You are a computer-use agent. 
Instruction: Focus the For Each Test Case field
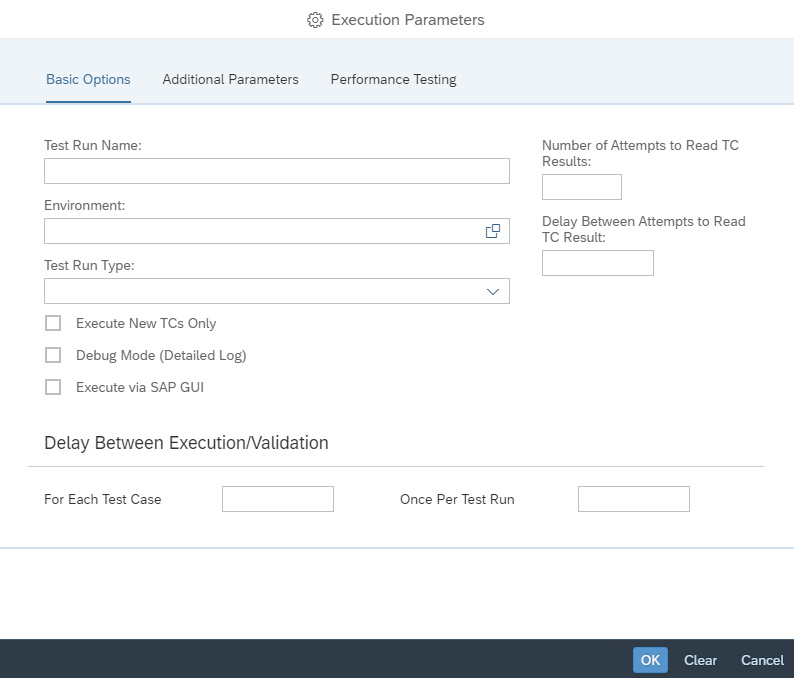click(277, 499)
